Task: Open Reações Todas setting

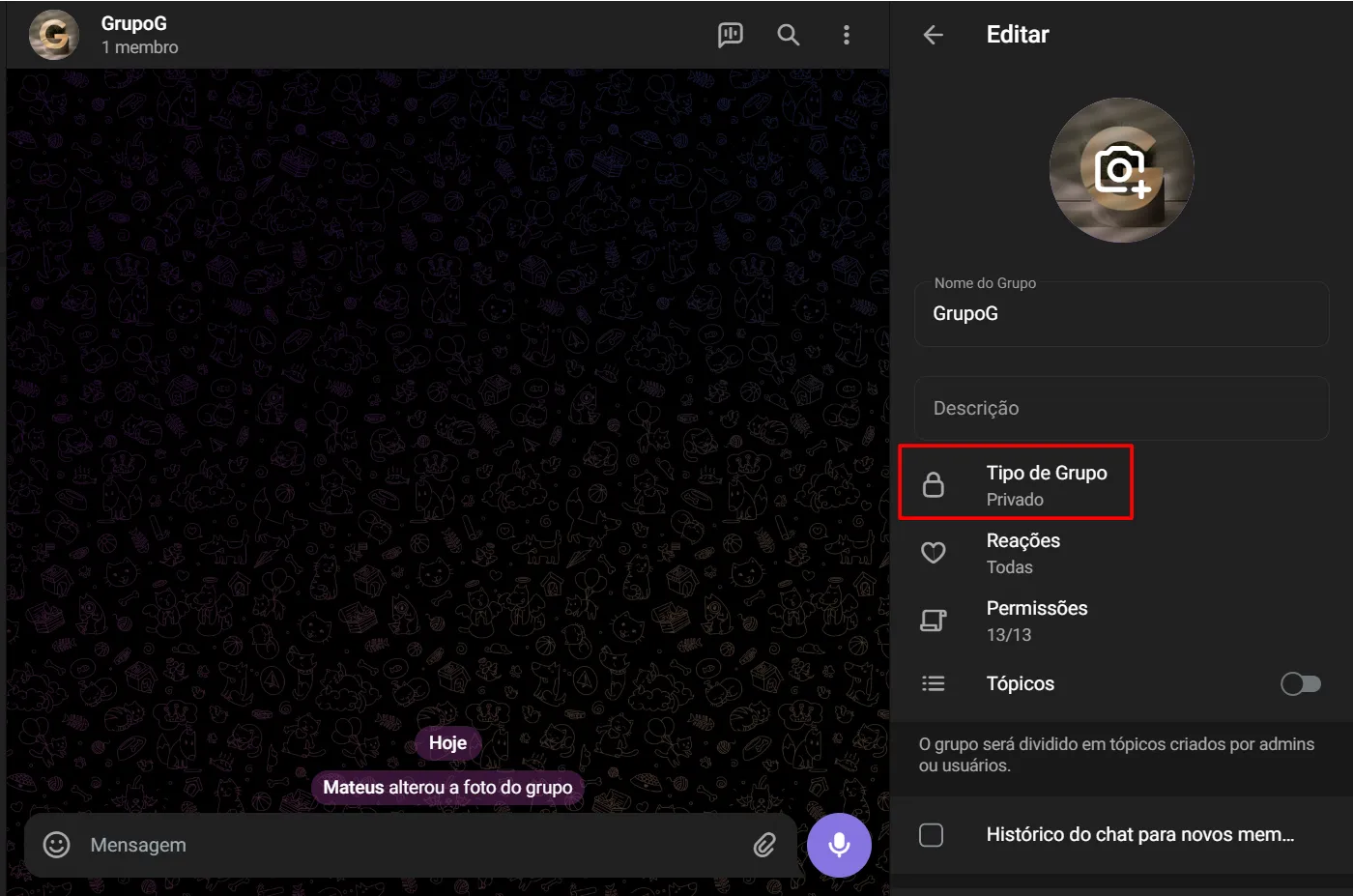Action: click(1121, 553)
